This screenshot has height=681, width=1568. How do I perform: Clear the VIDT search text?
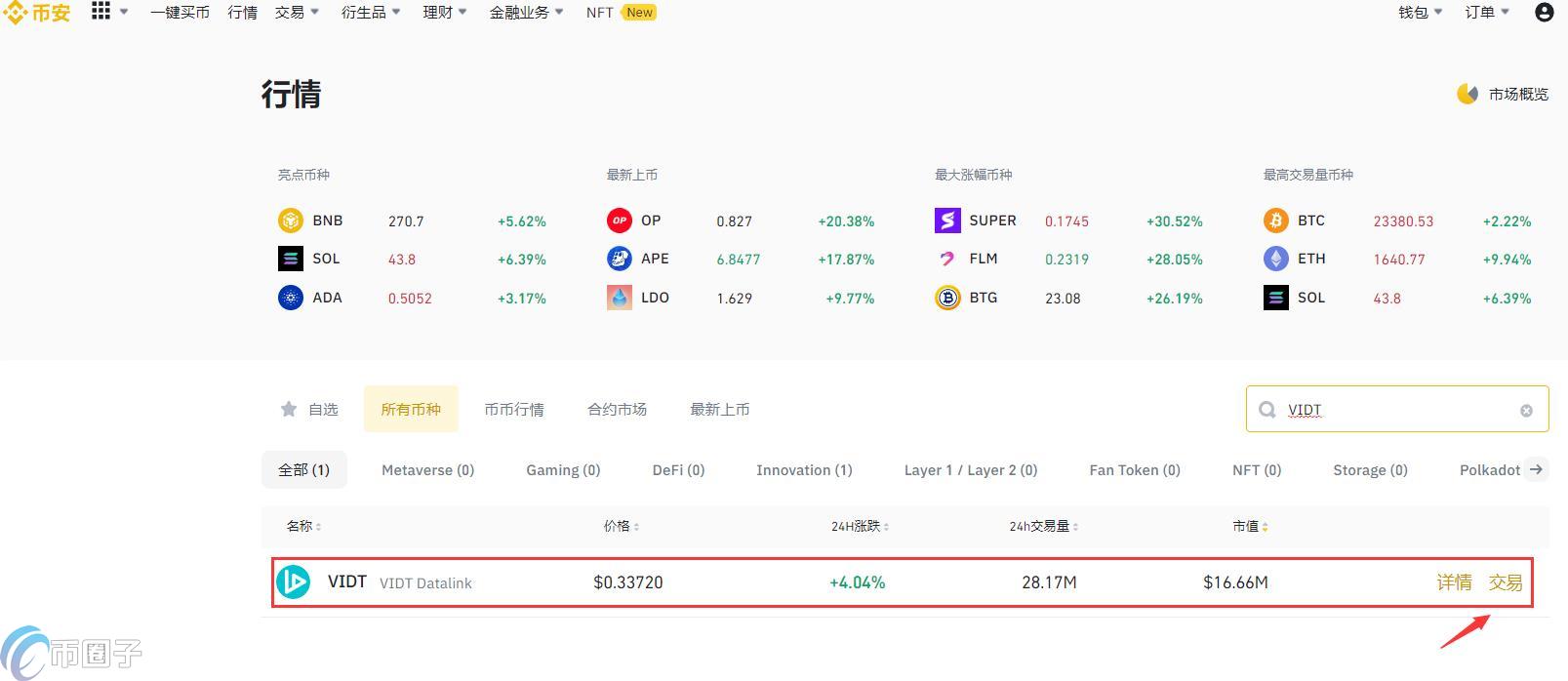point(1527,411)
